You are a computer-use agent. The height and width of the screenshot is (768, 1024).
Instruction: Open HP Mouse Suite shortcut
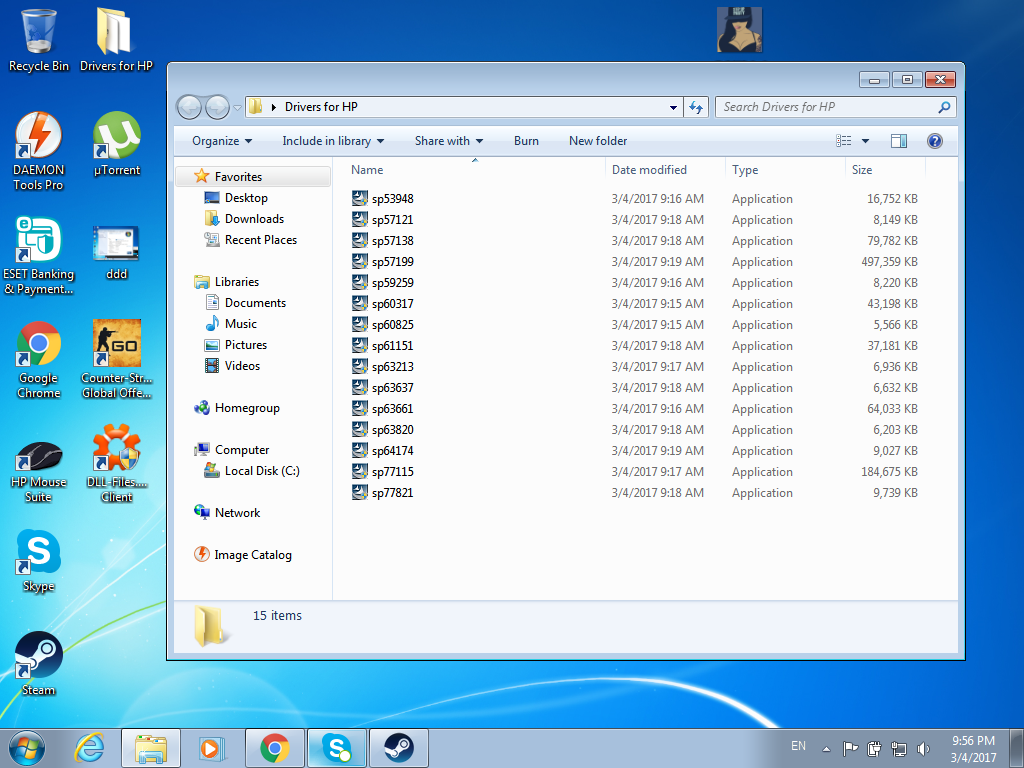39,472
